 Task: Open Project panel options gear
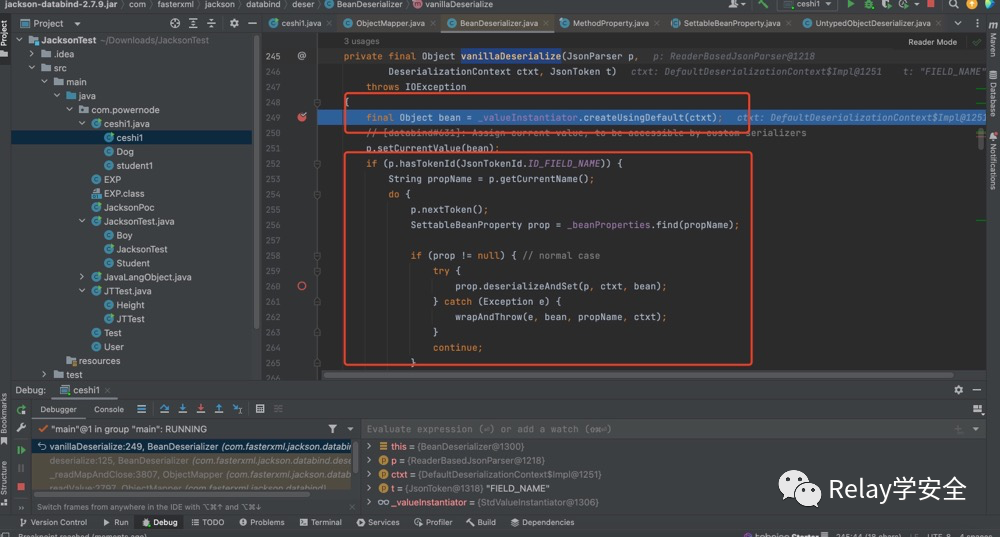pyautogui.click(x=234, y=23)
